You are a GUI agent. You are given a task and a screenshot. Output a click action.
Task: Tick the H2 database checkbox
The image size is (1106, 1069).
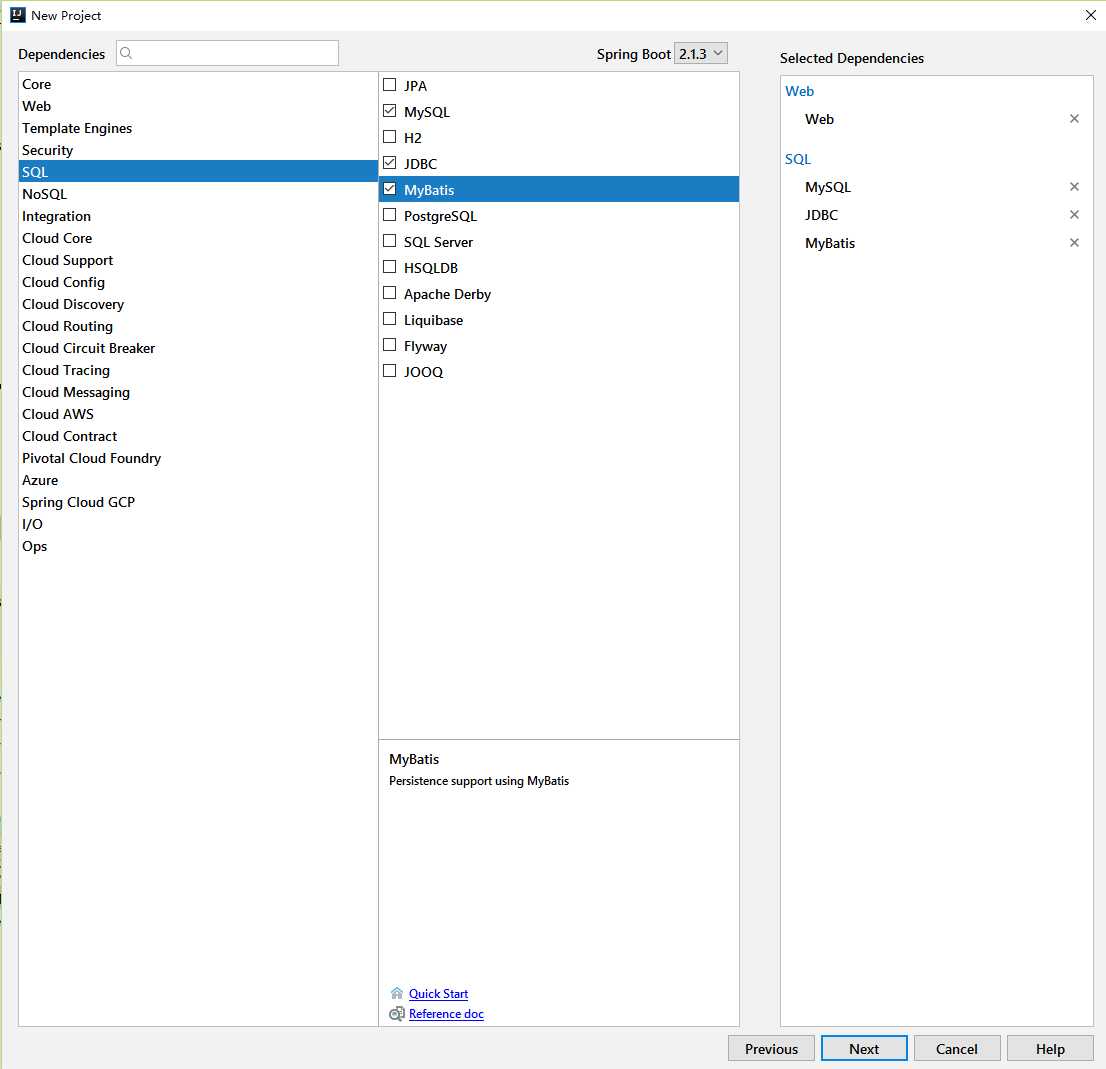[389, 137]
